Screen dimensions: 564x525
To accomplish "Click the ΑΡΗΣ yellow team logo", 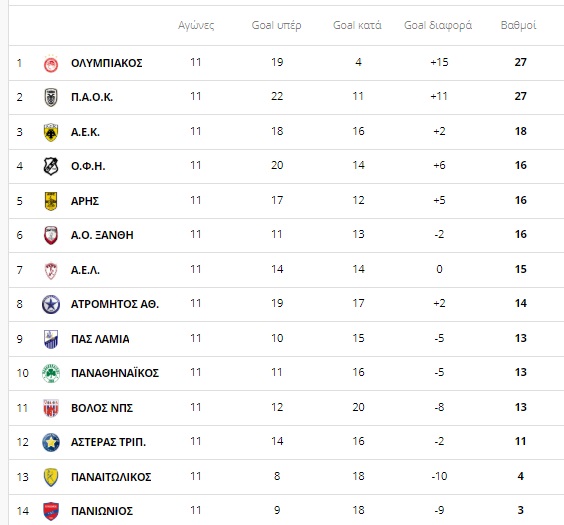I will 51,201.
